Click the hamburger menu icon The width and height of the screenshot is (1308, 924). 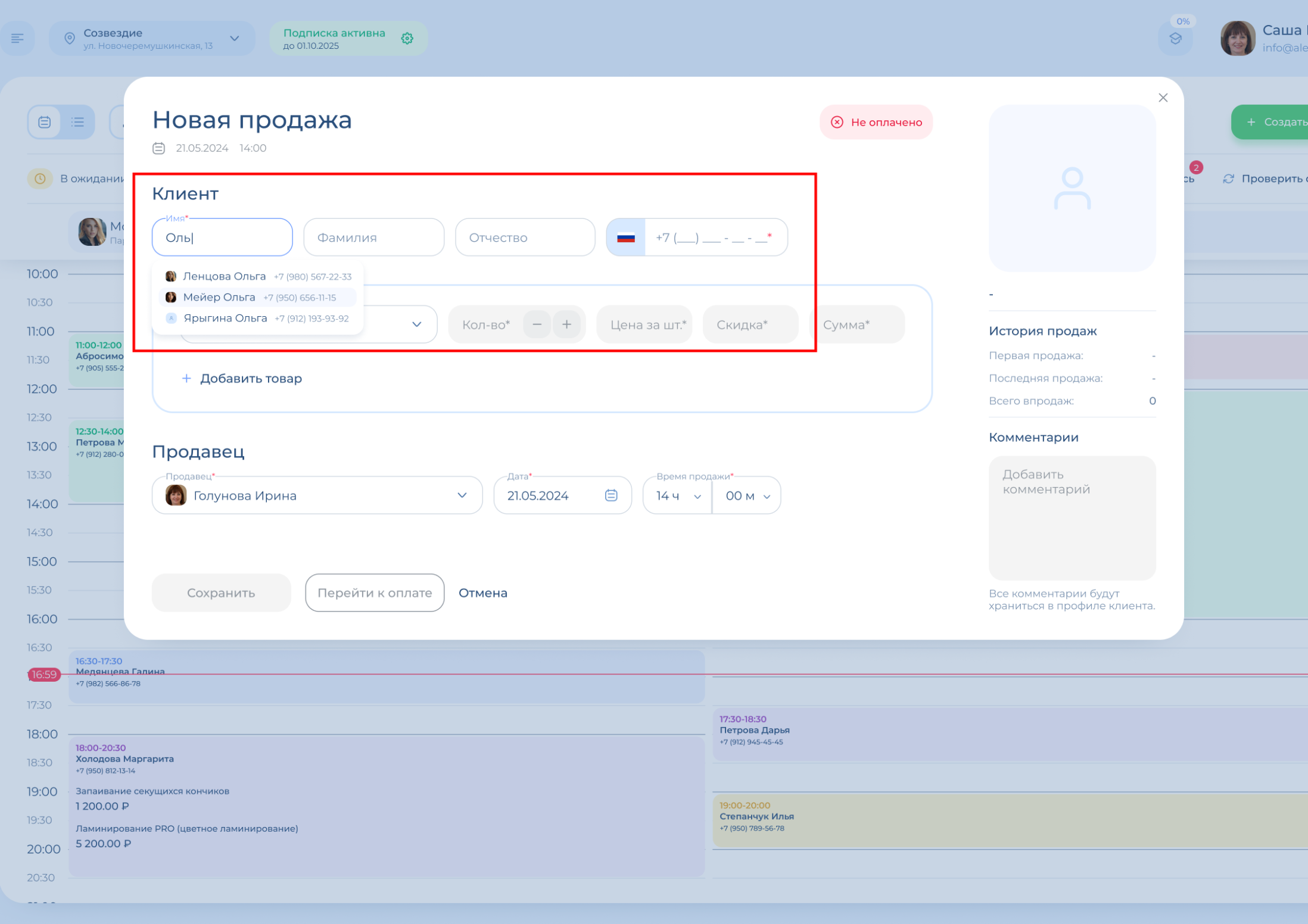tap(17, 39)
